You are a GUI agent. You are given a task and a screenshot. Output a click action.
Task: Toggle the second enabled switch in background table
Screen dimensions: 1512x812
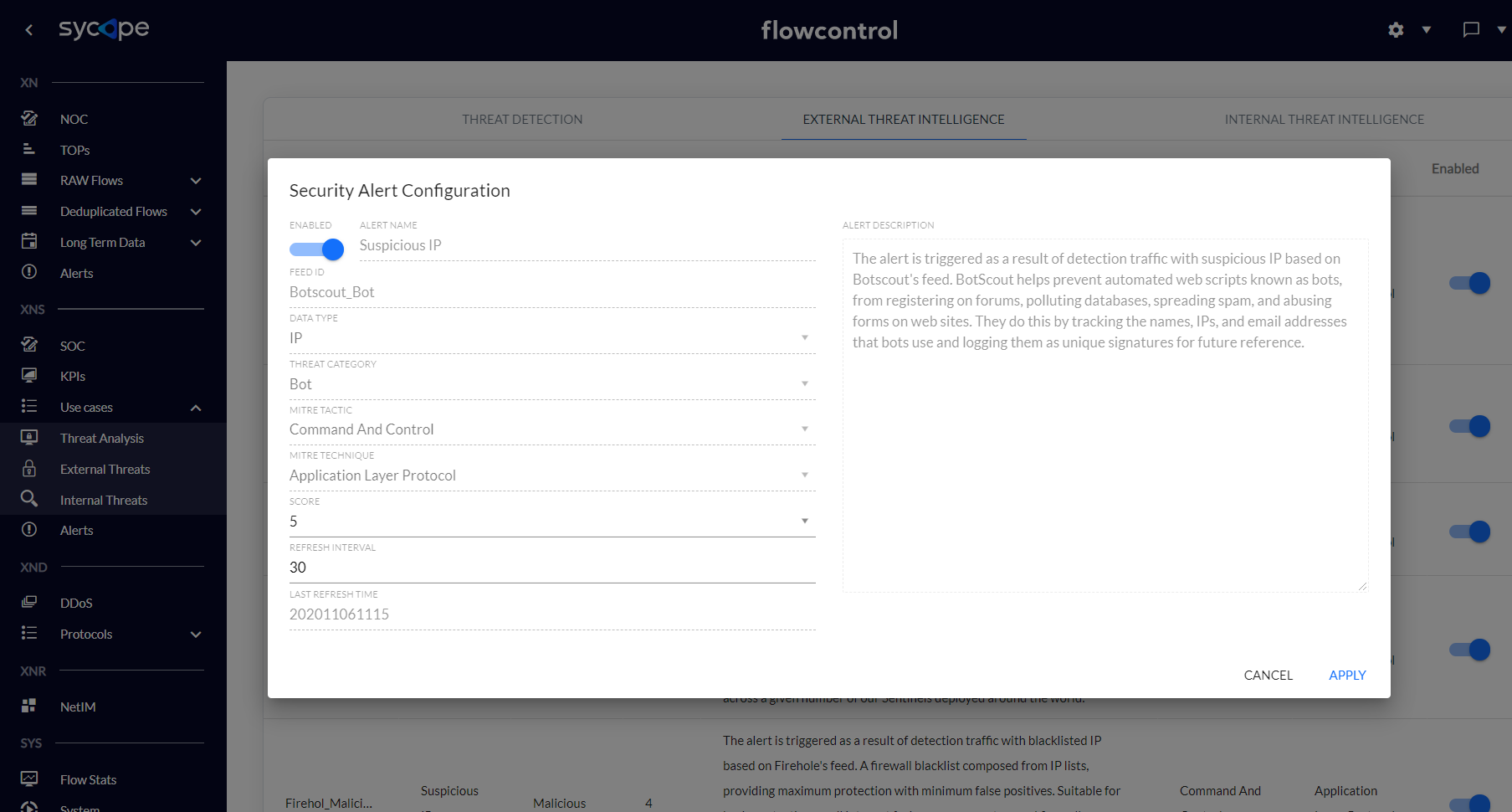pos(1469,426)
